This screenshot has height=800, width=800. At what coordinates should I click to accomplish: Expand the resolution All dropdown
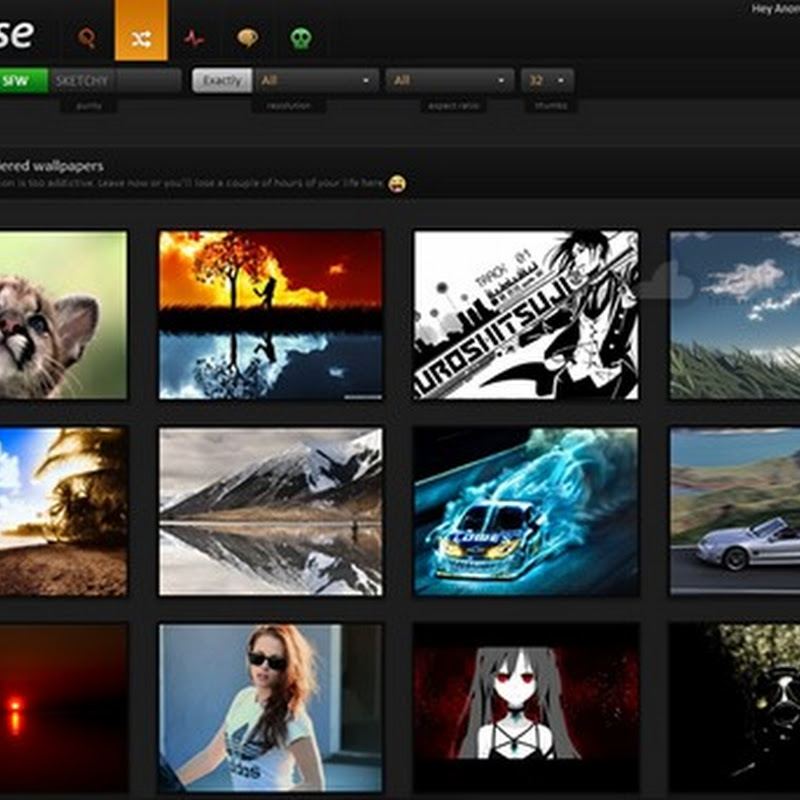point(316,81)
